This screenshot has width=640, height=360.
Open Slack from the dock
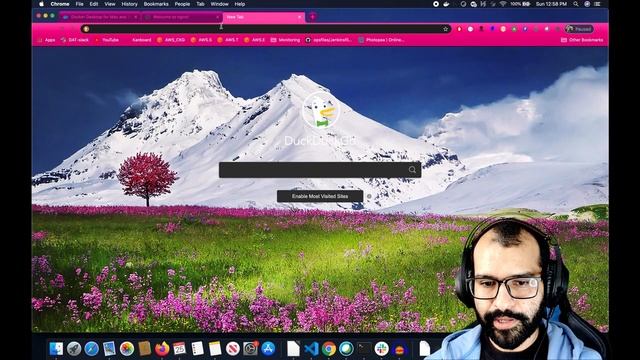click(382, 349)
